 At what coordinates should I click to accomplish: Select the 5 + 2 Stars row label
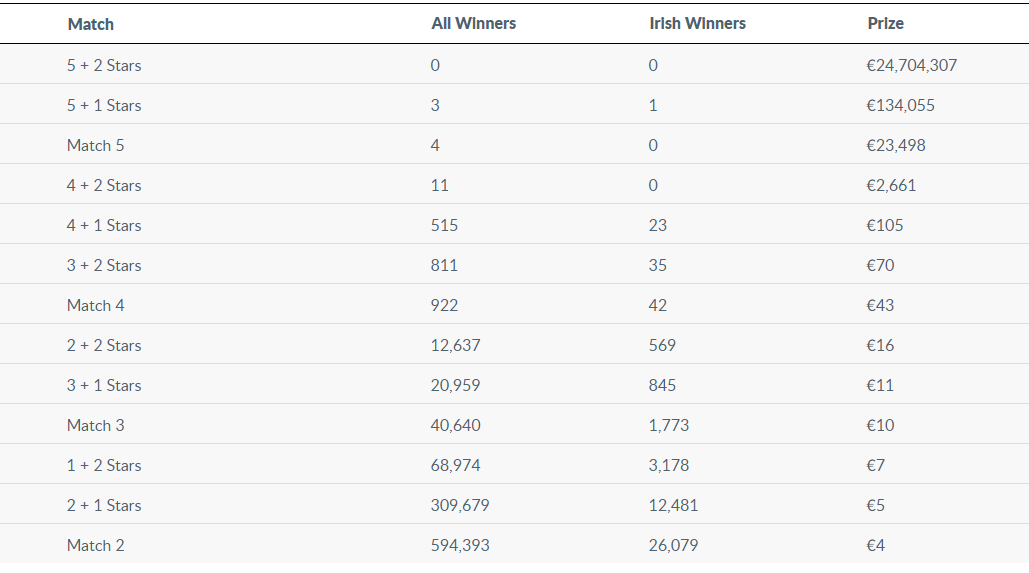point(104,65)
